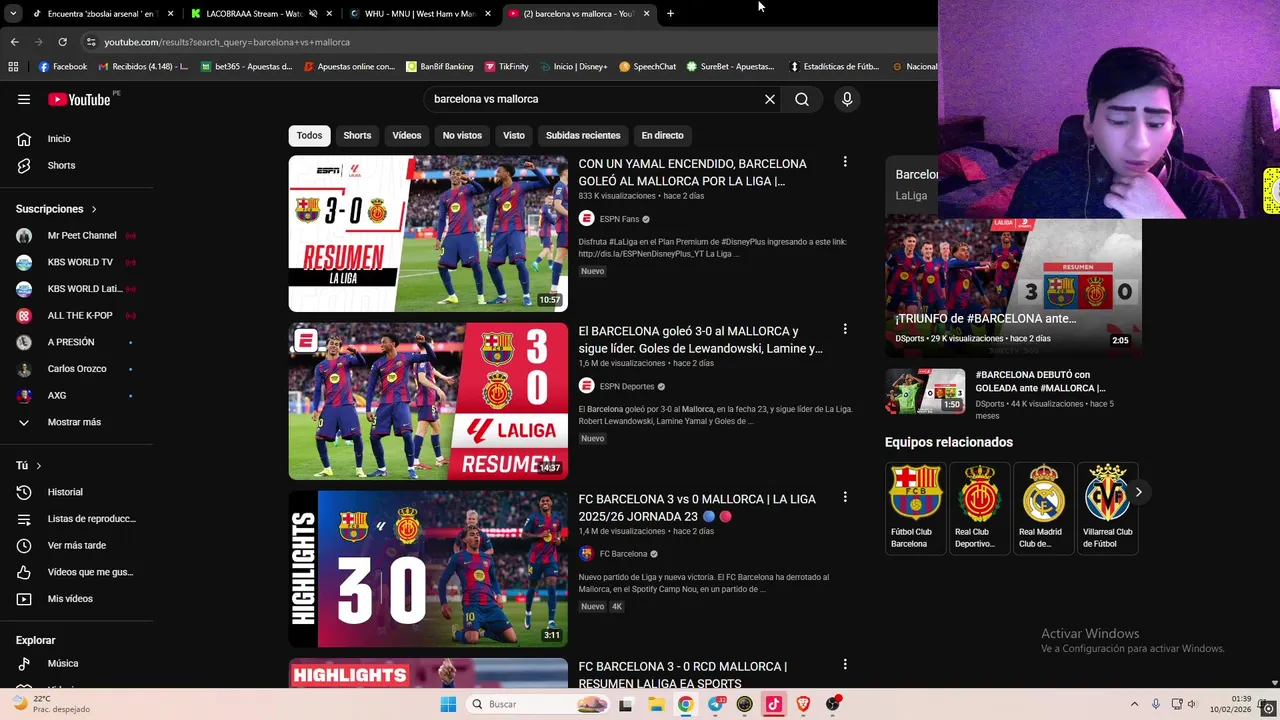Reload the page in browser toolbar
This screenshot has width=1280, height=720.
[62, 42]
